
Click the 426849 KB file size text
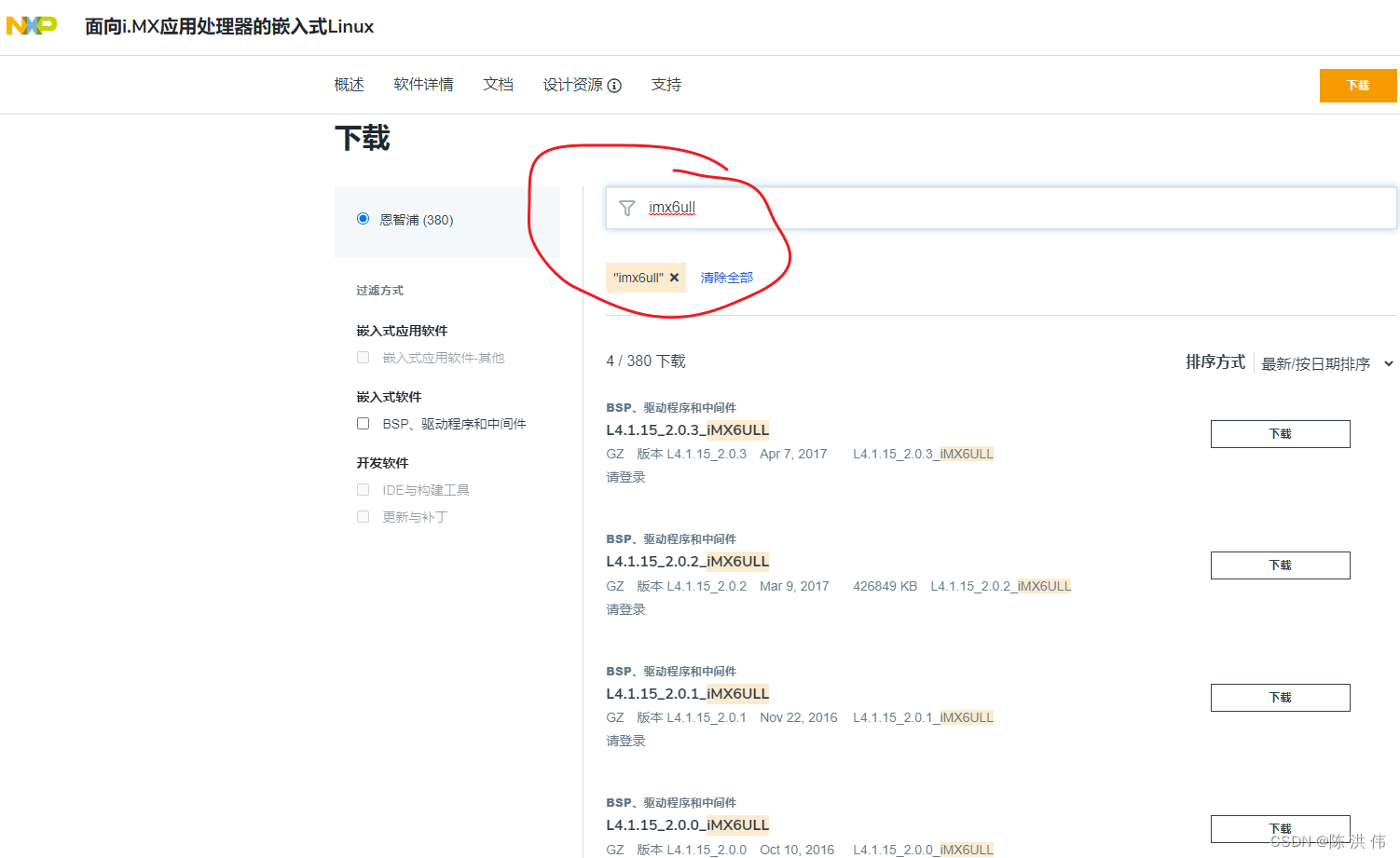(x=885, y=586)
